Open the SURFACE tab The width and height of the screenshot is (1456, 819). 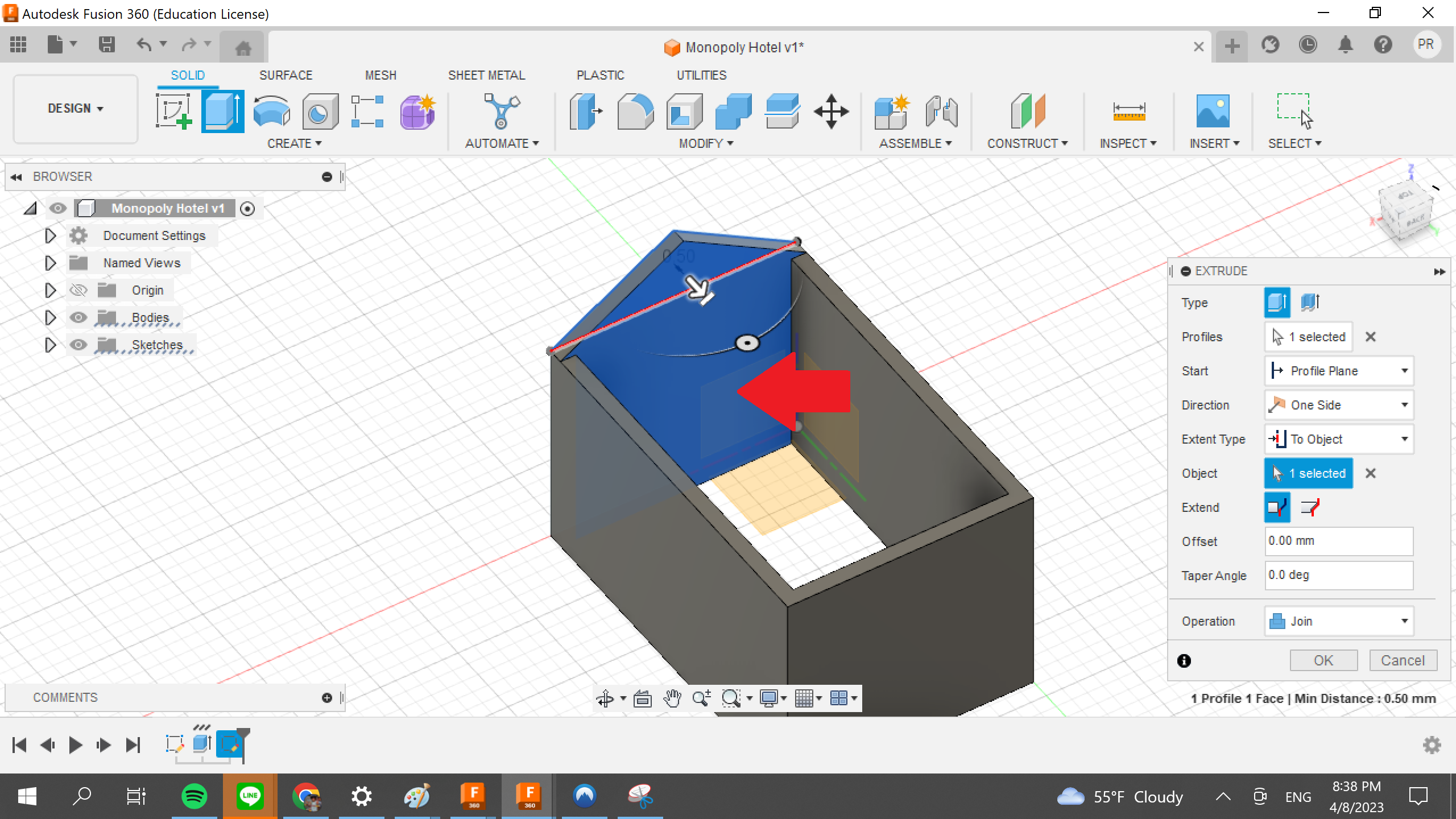pyautogui.click(x=286, y=75)
